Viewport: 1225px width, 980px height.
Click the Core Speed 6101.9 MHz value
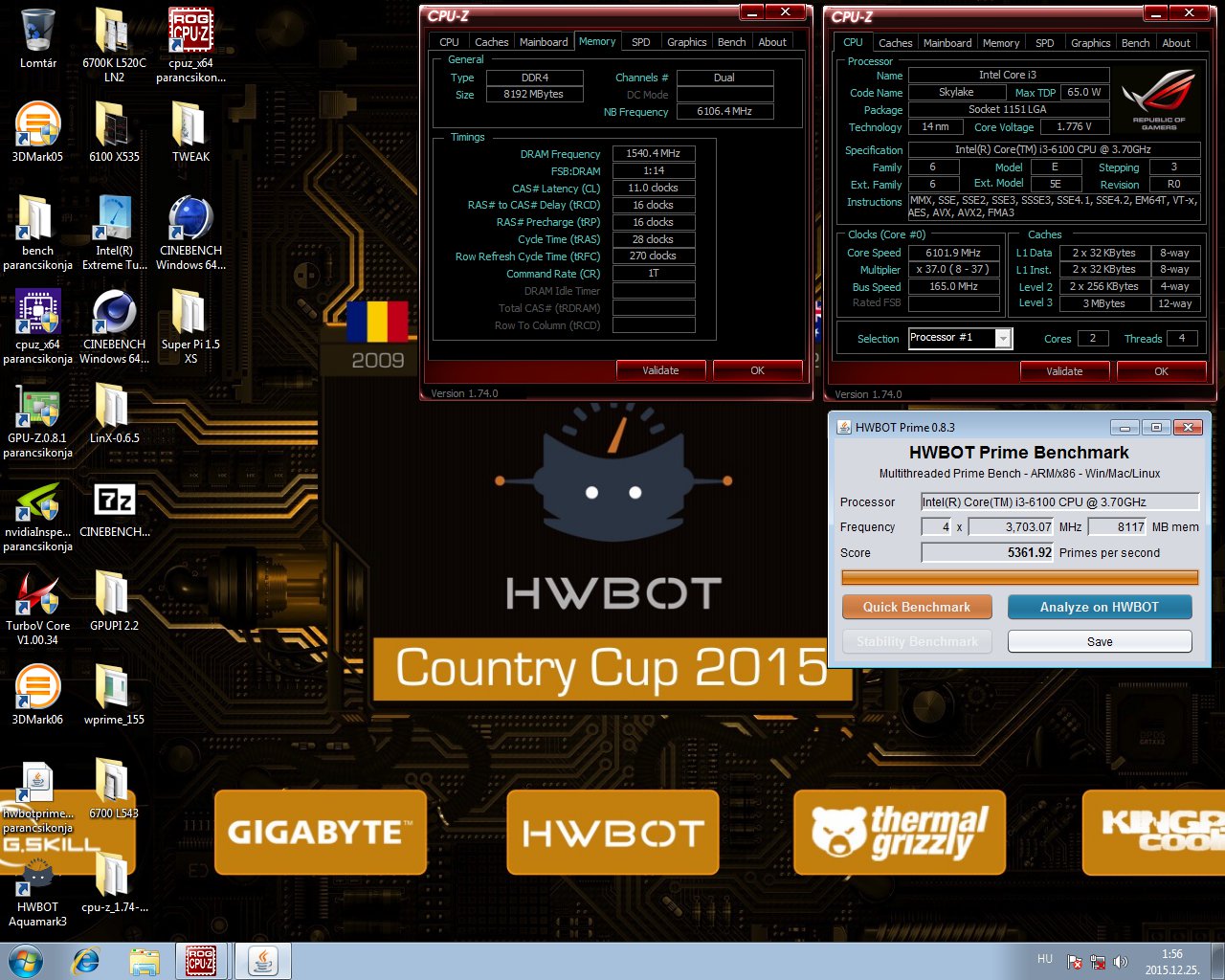pyautogui.click(x=954, y=253)
